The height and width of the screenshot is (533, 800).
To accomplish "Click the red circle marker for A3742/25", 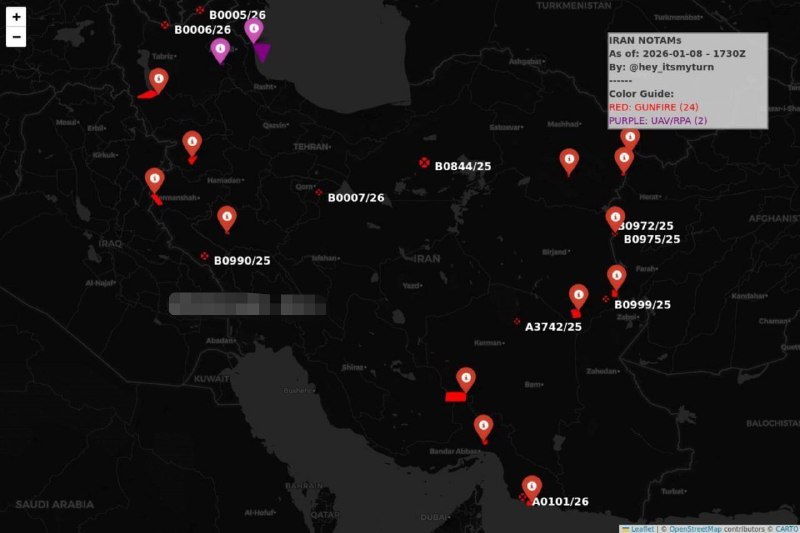I will [x=517, y=321].
